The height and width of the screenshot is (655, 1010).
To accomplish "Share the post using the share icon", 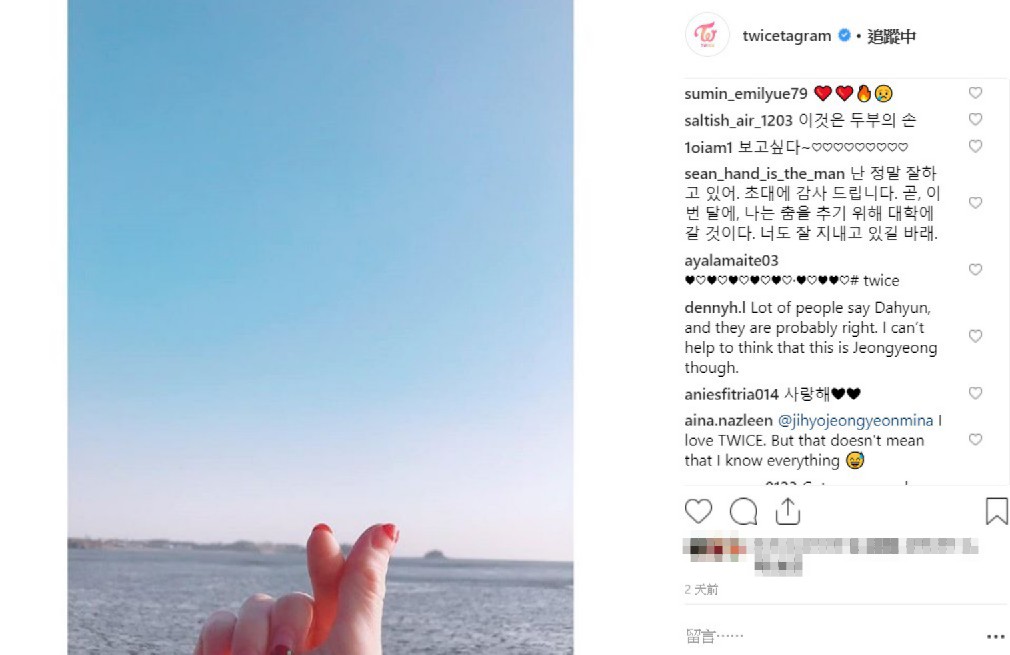I will pyautogui.click(x=787, y=511).
